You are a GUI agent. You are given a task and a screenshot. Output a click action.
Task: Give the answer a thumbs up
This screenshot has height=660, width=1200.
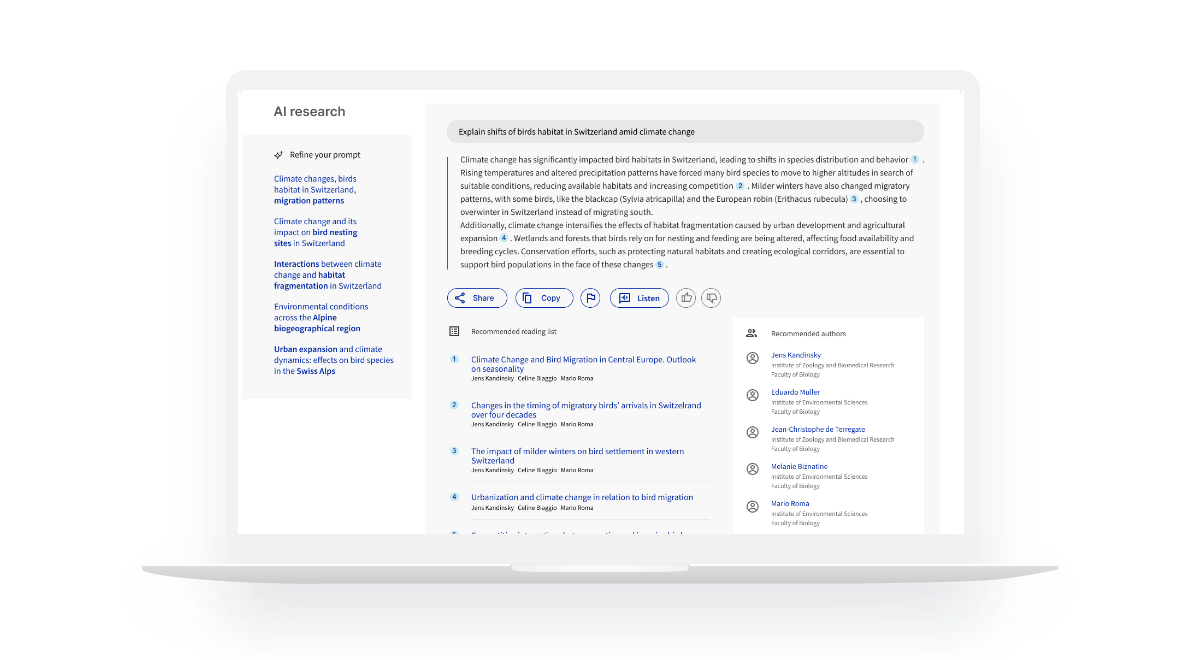point(686,298)
